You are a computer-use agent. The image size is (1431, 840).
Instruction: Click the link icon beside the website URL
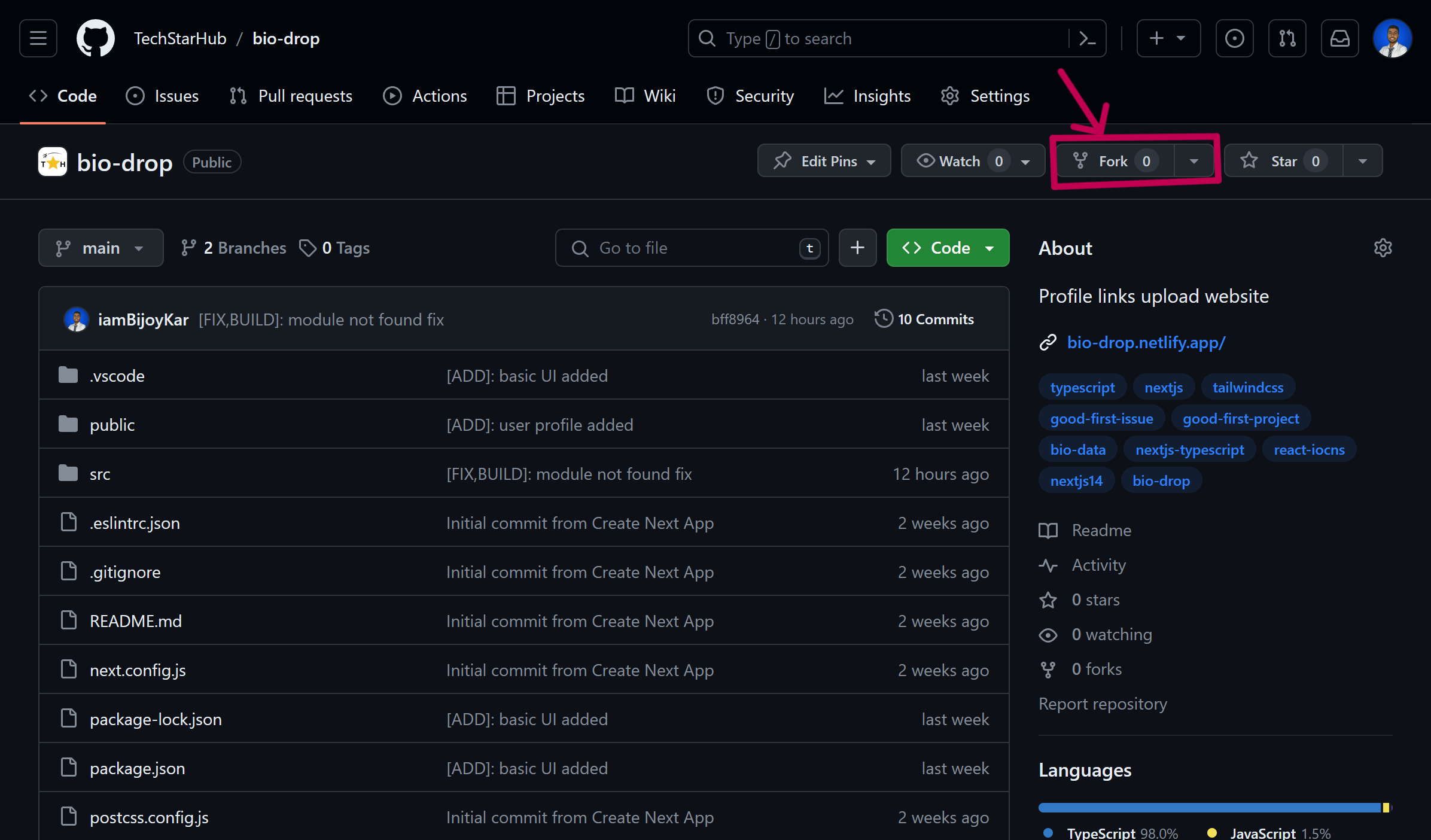tap(1048, 342)
